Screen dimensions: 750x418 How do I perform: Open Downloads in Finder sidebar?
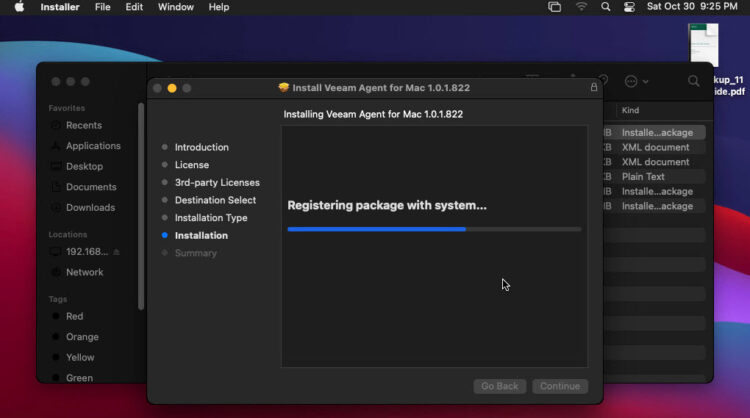pyautogui.click(x=90, y=208)
